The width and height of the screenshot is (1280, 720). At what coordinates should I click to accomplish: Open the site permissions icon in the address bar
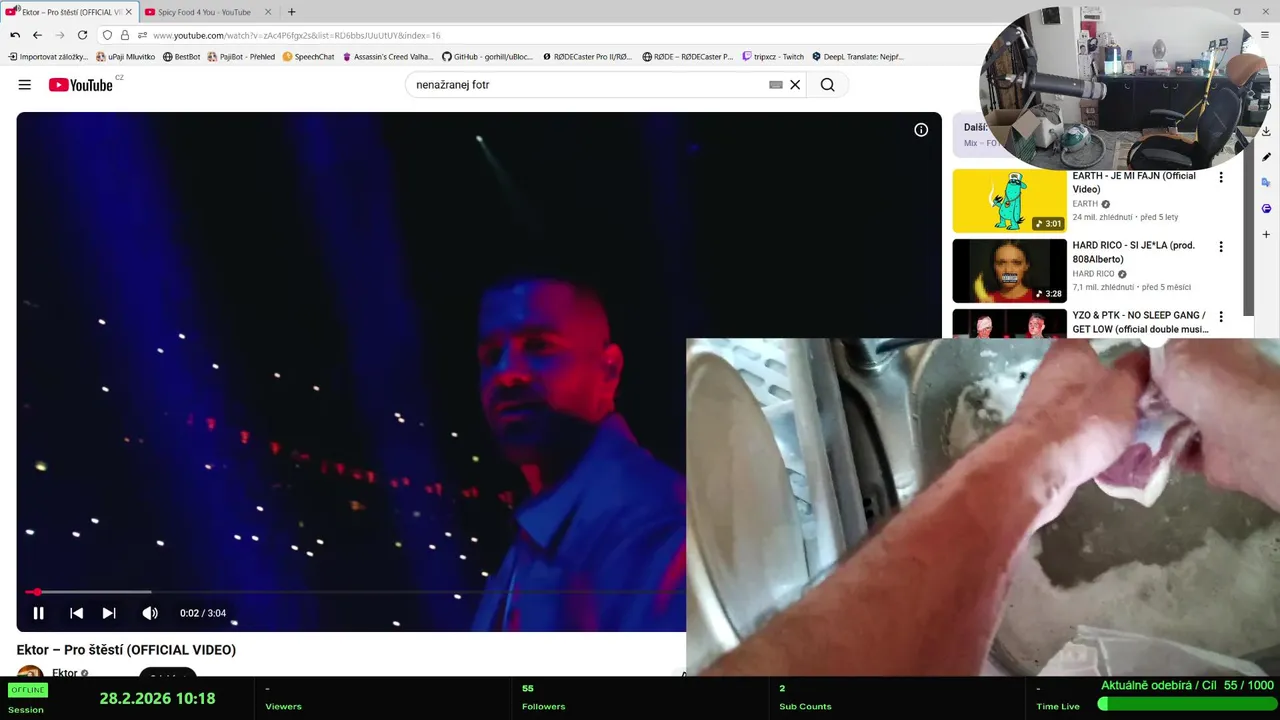click(142, 35)
